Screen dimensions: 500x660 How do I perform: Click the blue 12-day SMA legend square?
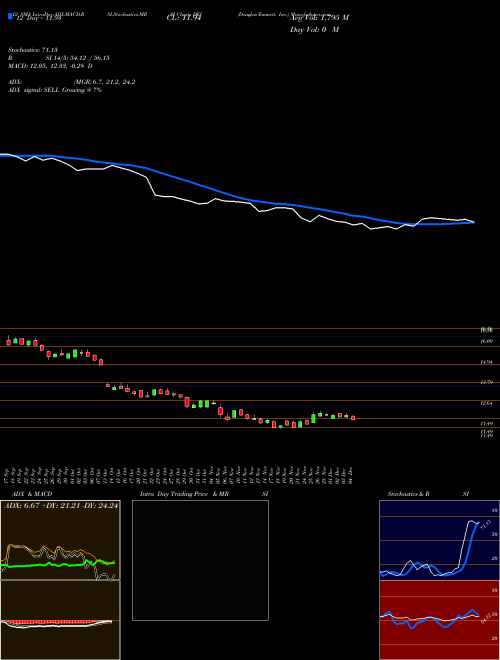tap(11, 17)
